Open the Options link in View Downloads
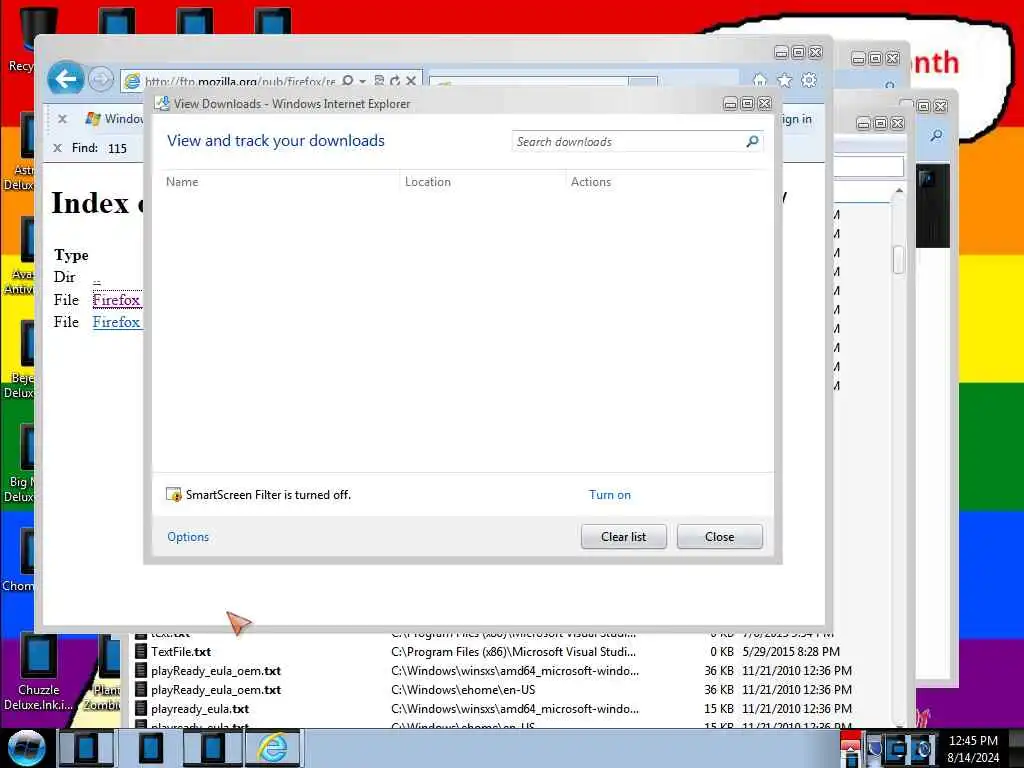Image resolution: width=1024 pixels, height=768 pixels. [x=188, y=537]
